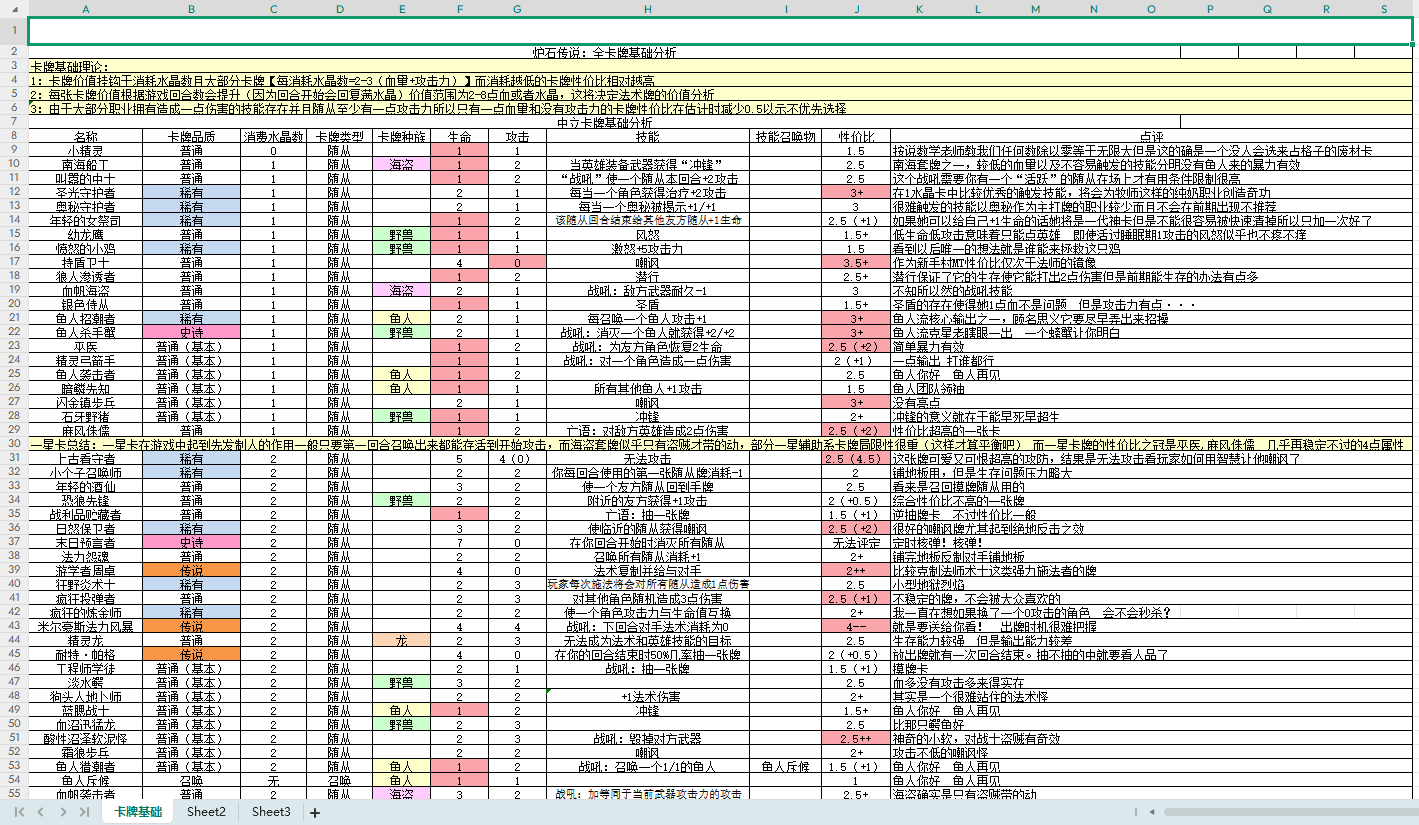This screenshot has width=1419, height=825.
Task: Select row 8 header
Action: coord(14,137)
